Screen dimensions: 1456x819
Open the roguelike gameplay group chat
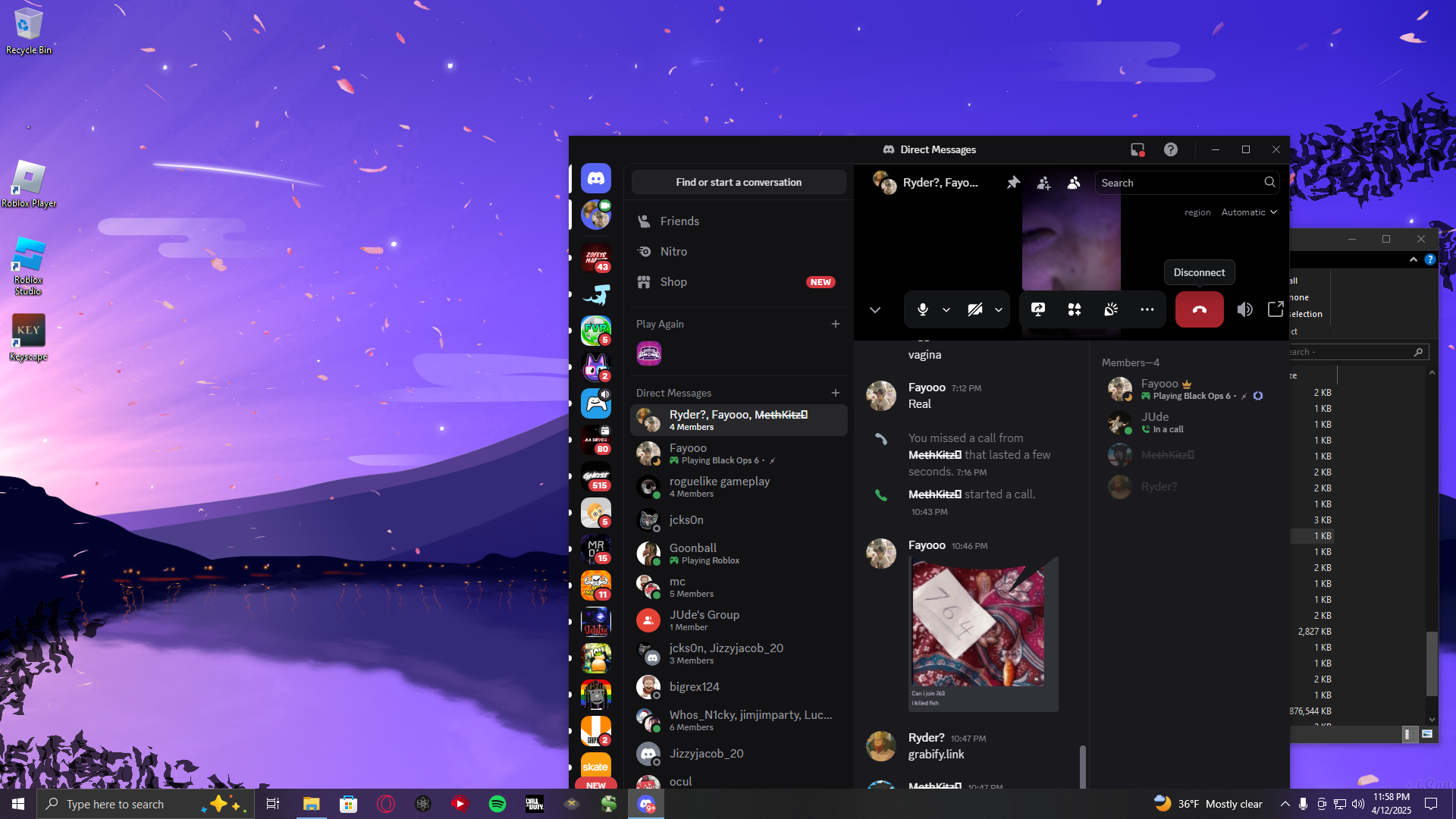(739, 487)
